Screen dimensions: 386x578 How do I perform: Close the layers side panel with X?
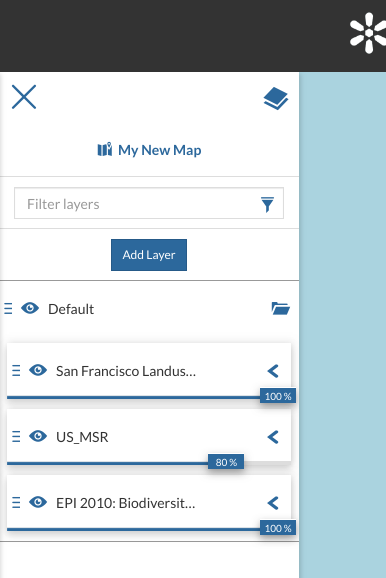pyautogui.click(x=24, y=97)
